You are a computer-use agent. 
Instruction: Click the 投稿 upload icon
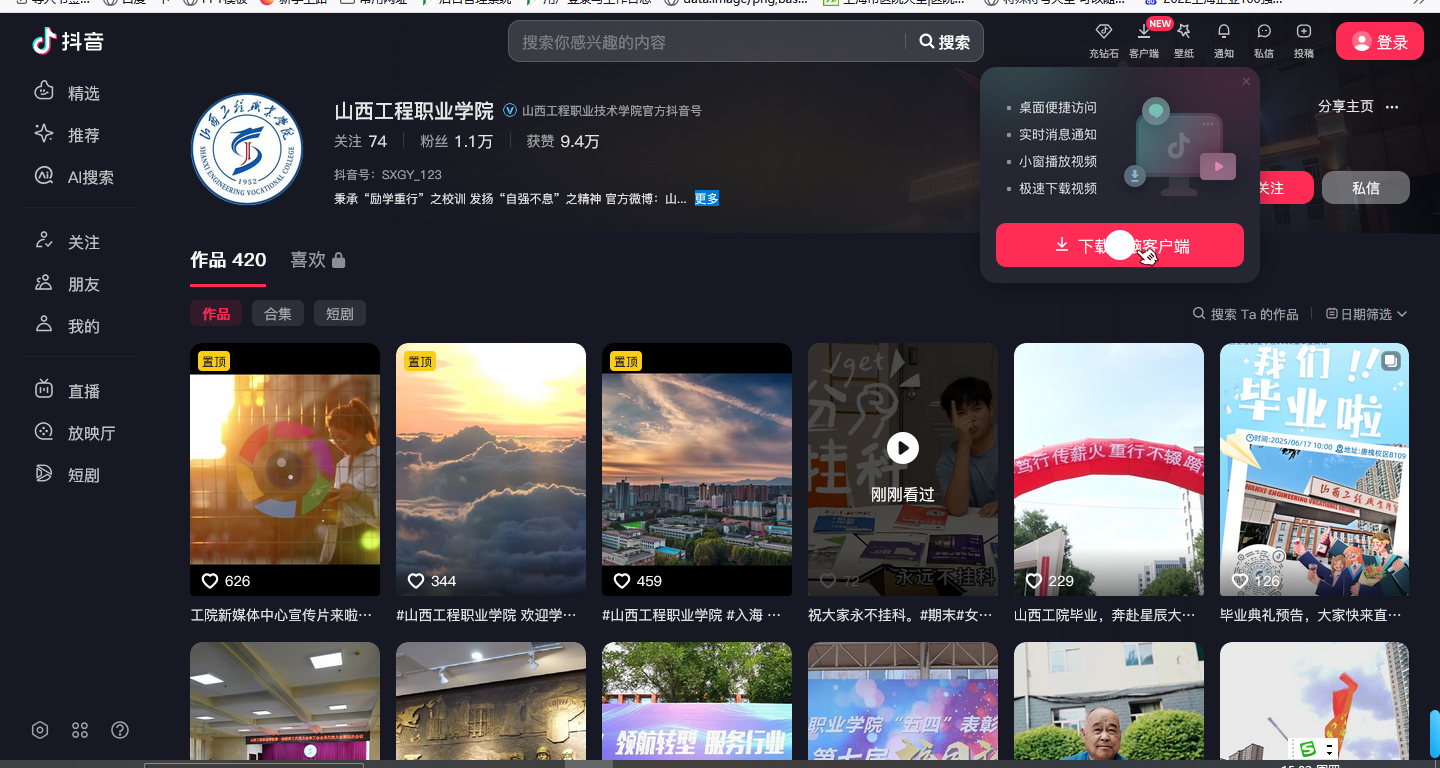(1303, 40)
